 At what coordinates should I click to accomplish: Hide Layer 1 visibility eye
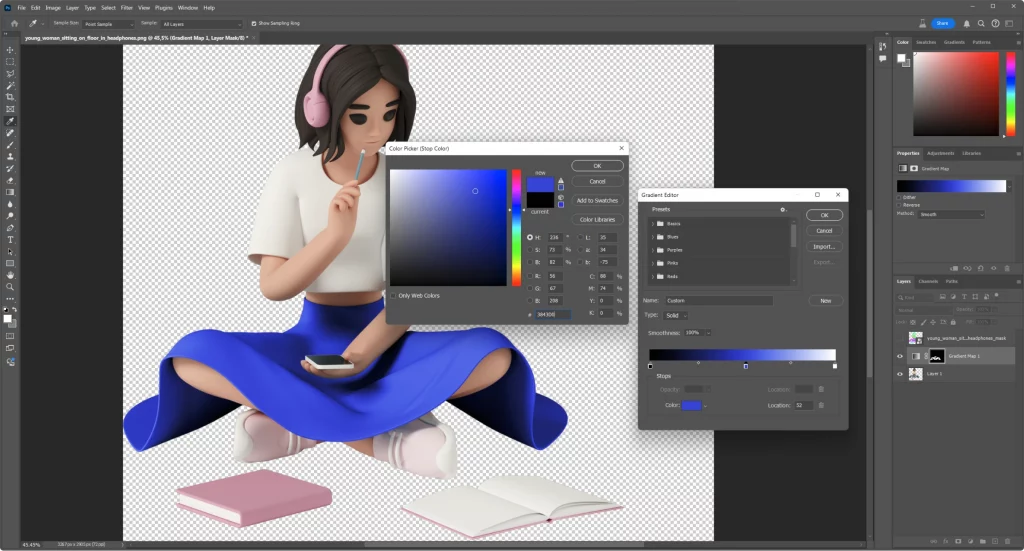click(x=900, y=374)
